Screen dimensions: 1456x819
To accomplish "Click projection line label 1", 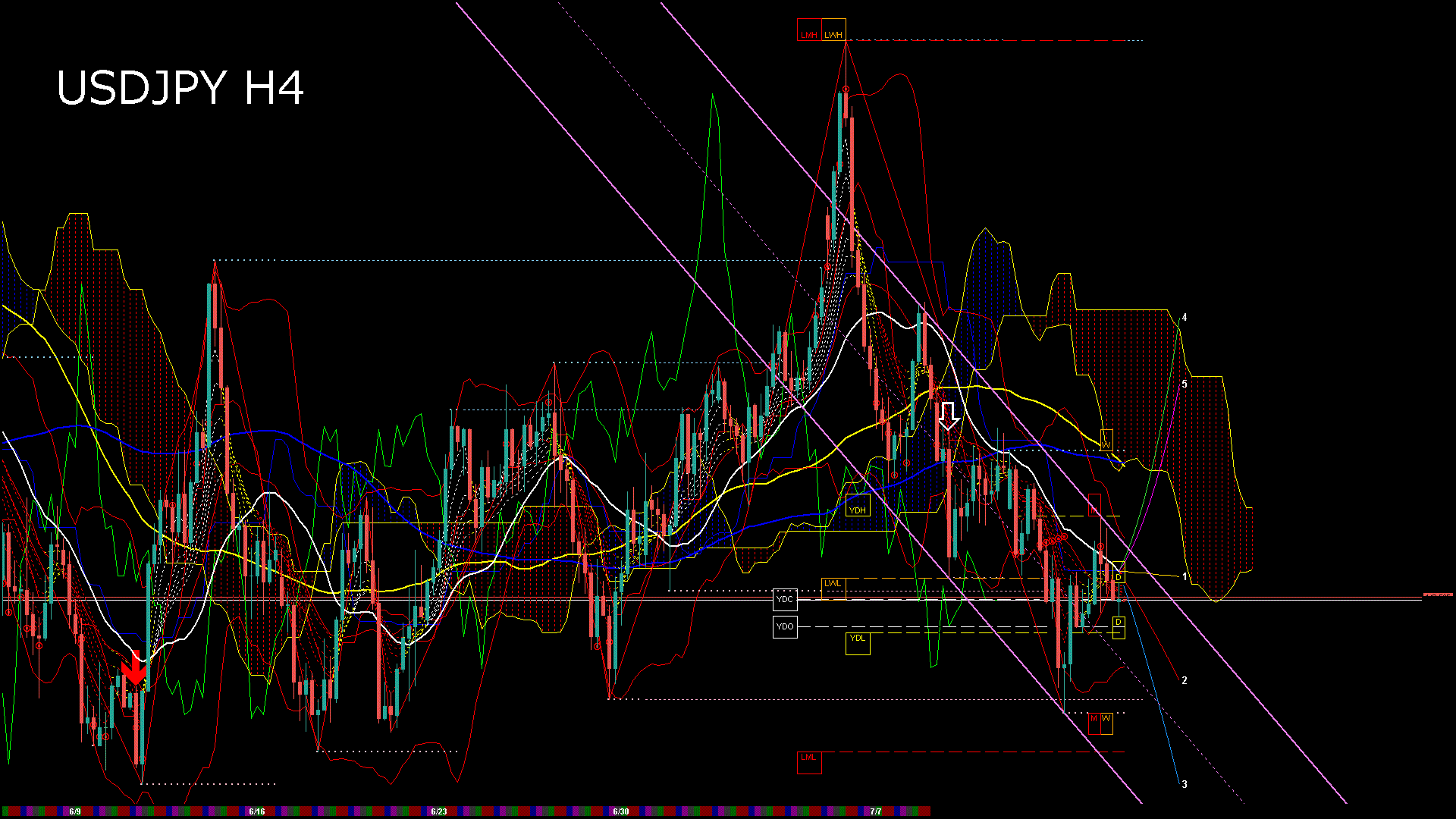I will point(1185,577).
